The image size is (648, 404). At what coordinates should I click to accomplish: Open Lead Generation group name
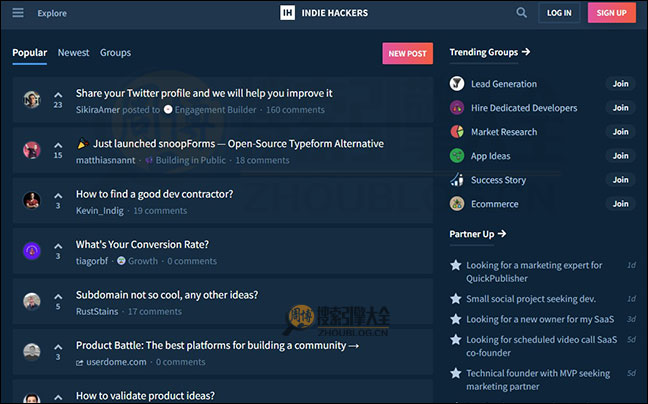tap(504, 84)
